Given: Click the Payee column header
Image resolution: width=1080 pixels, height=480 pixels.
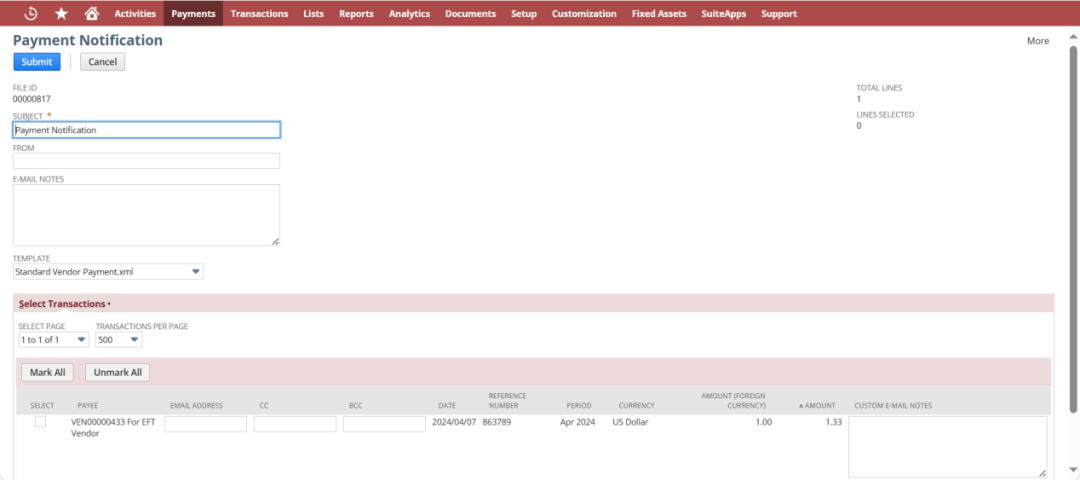Looking at the screenshot, I should (x=88, y=406).
